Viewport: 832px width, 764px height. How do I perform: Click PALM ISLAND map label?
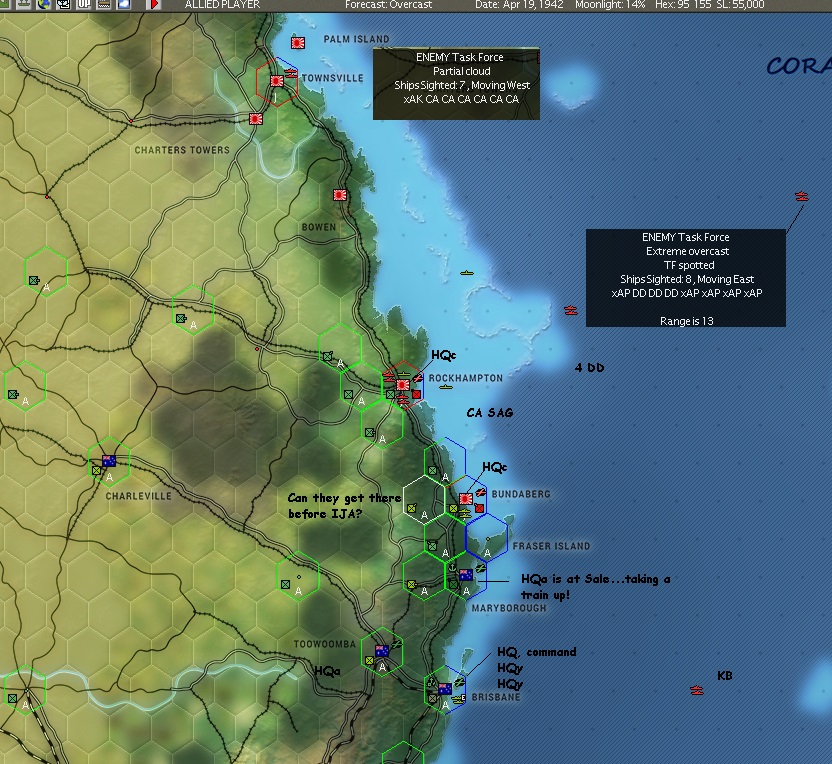tap(357, 39)
